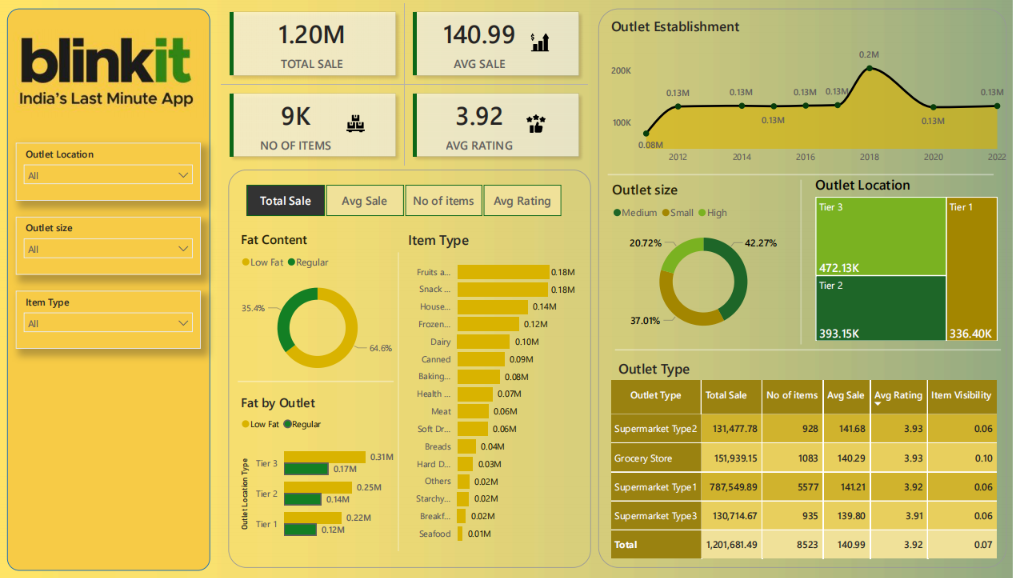
Task: Select the Supermarket Type3 row label
Action: [656, 516]
